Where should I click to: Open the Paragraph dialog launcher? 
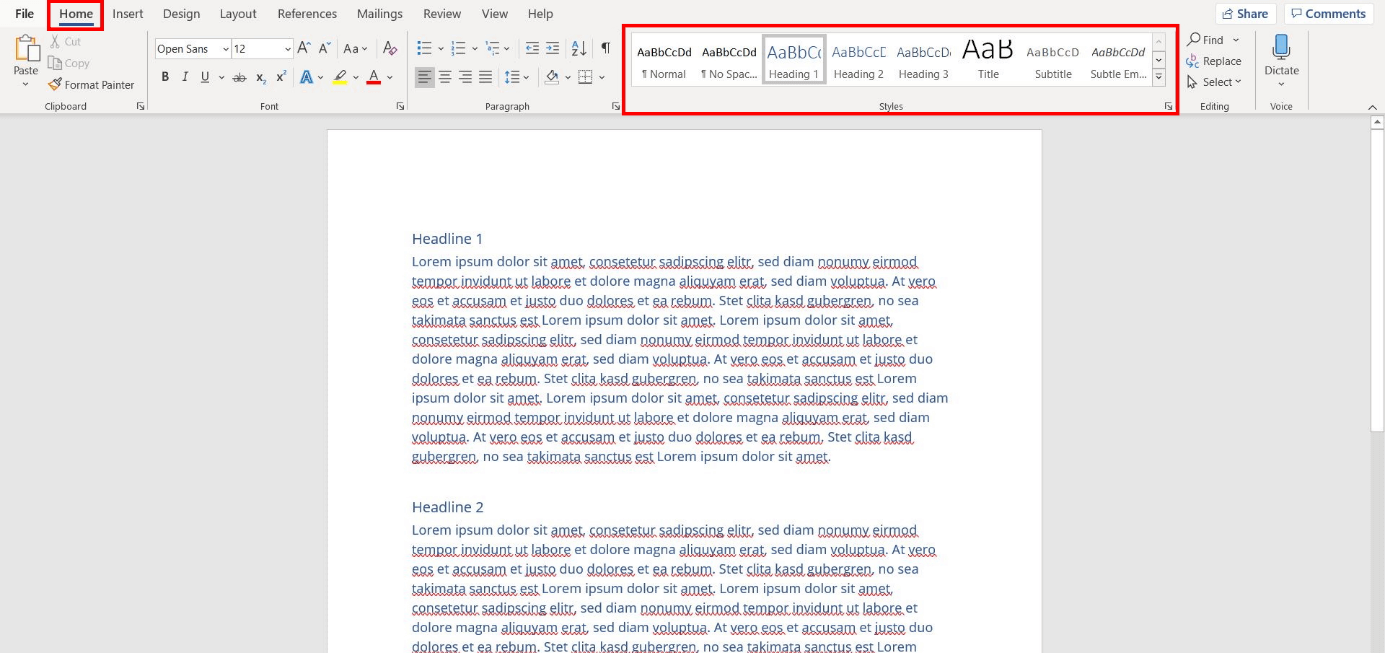coord(616,106)
